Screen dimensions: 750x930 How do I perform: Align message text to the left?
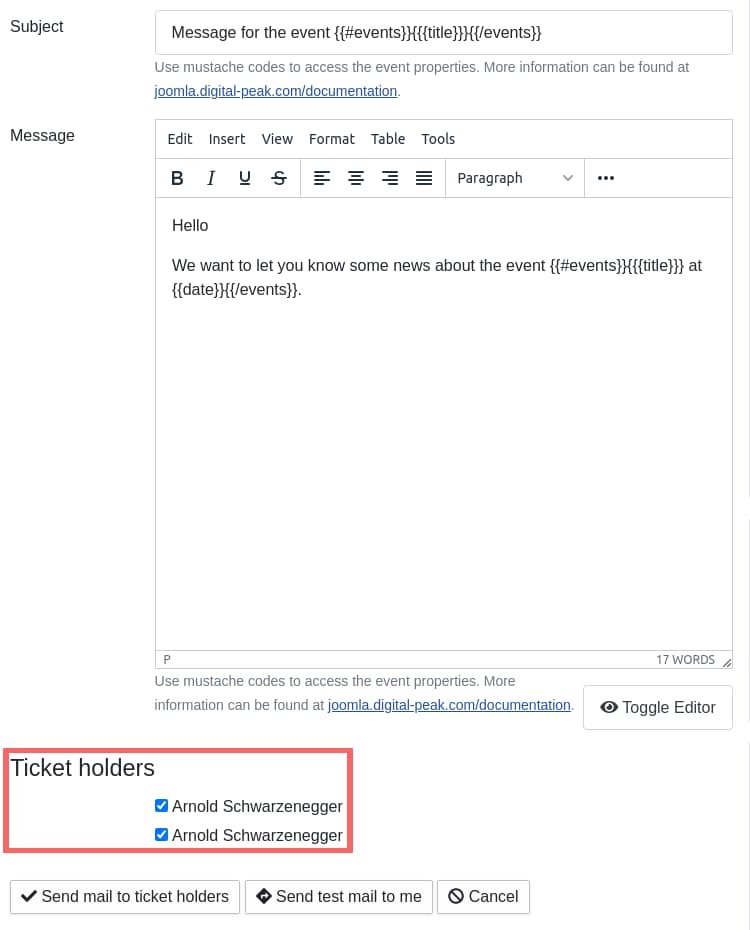point(322,178)
